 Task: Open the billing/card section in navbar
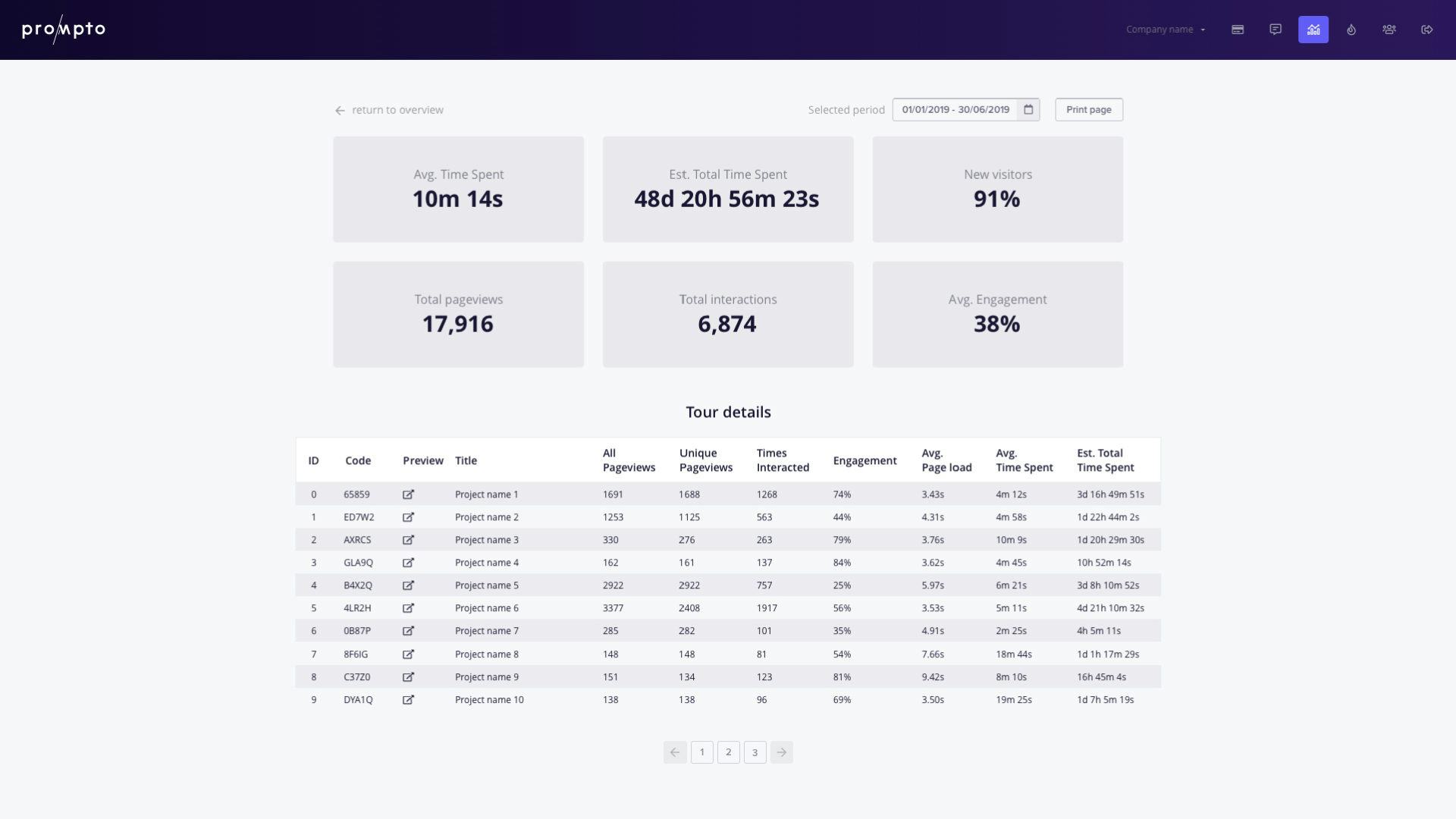[1238, 29]
